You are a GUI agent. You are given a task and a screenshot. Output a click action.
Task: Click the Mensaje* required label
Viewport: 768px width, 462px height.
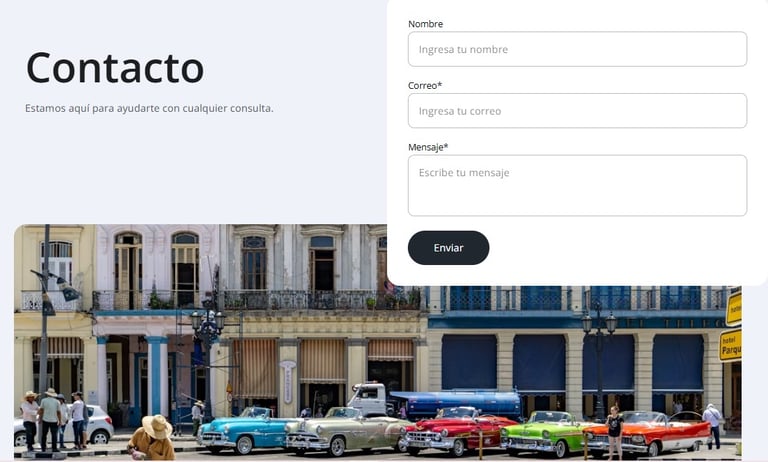[x=428, y=147]
